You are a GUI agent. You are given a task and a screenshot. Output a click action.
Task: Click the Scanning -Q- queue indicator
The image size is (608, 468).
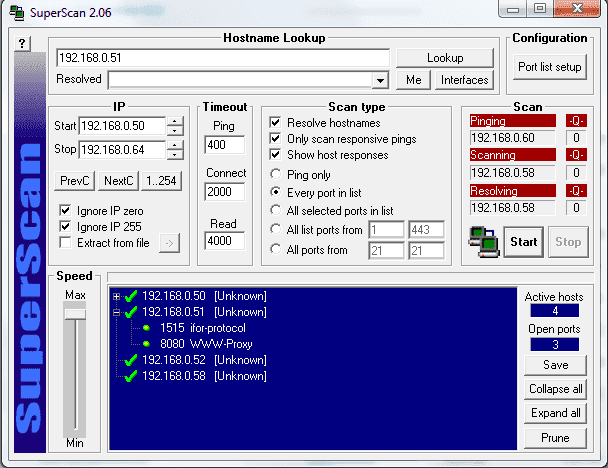tap(576, 155)
